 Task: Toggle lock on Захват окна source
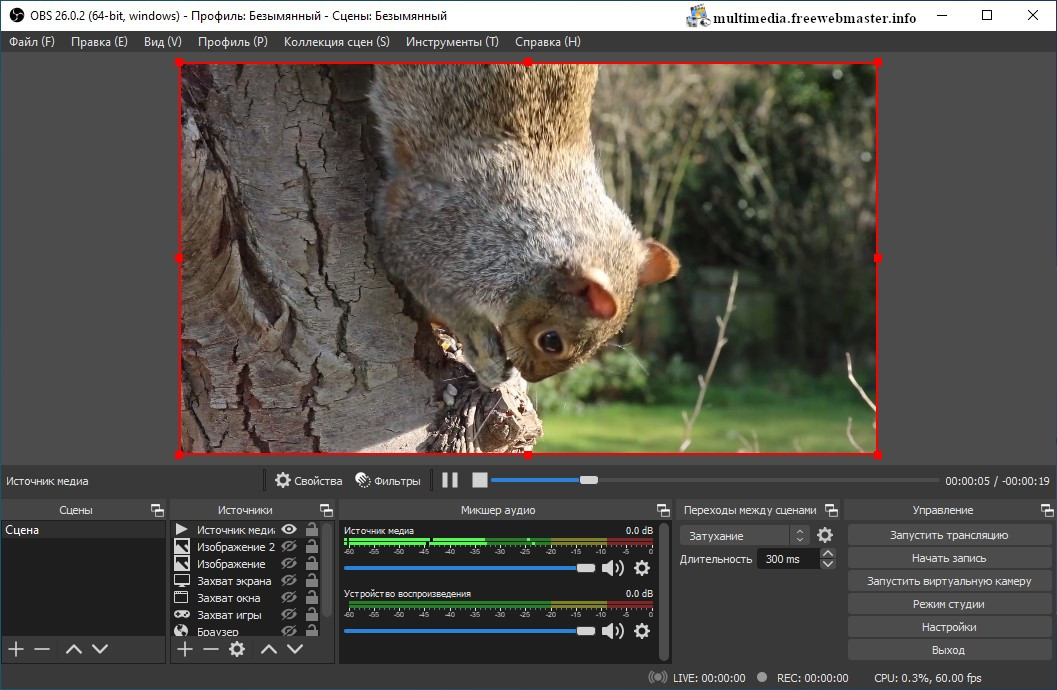click(311, 597)
